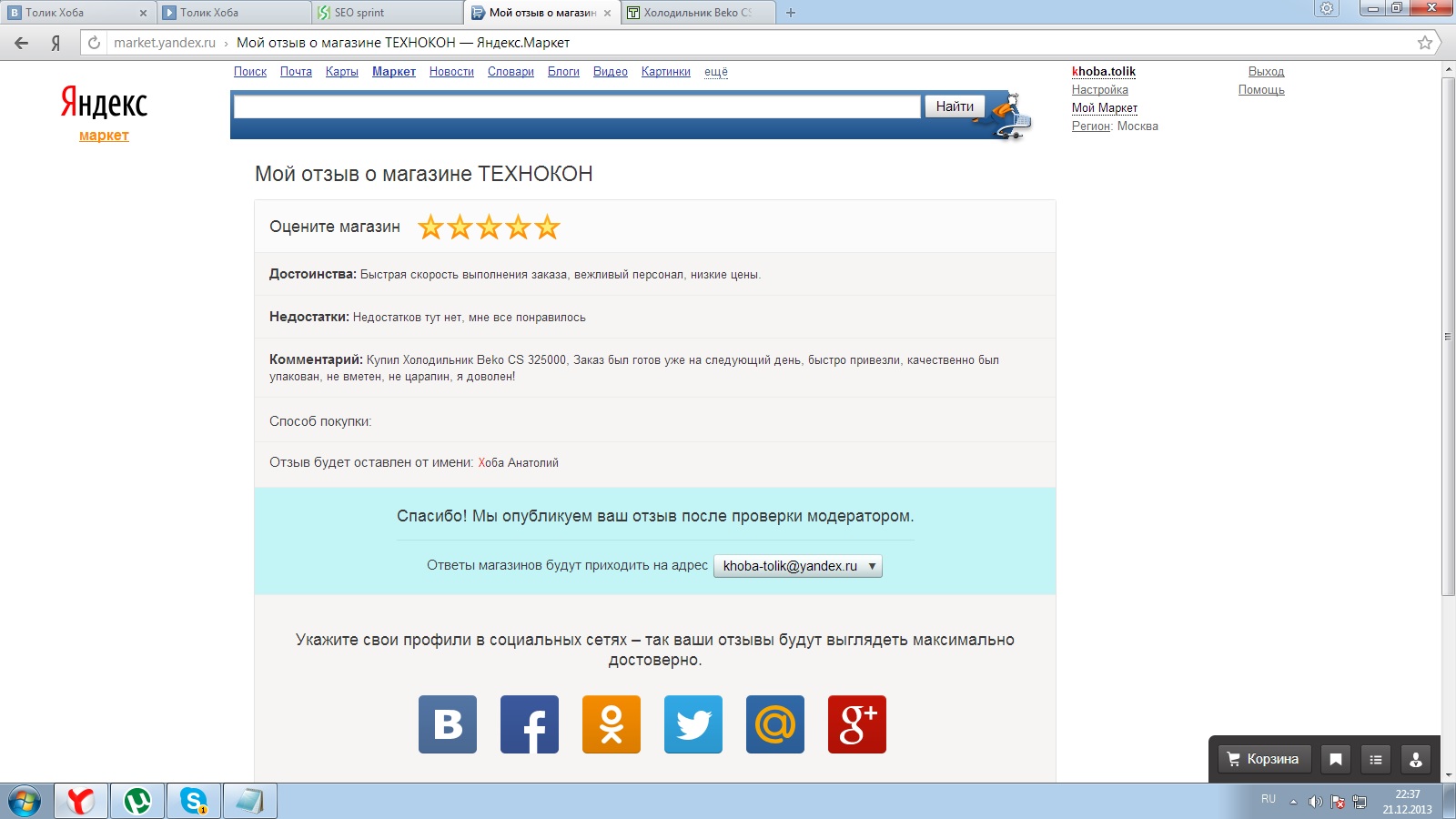This screenshot has width=1456, height=819.
Task: Show hidden tray icons arrow
Action: click(x=1293, y=802)
